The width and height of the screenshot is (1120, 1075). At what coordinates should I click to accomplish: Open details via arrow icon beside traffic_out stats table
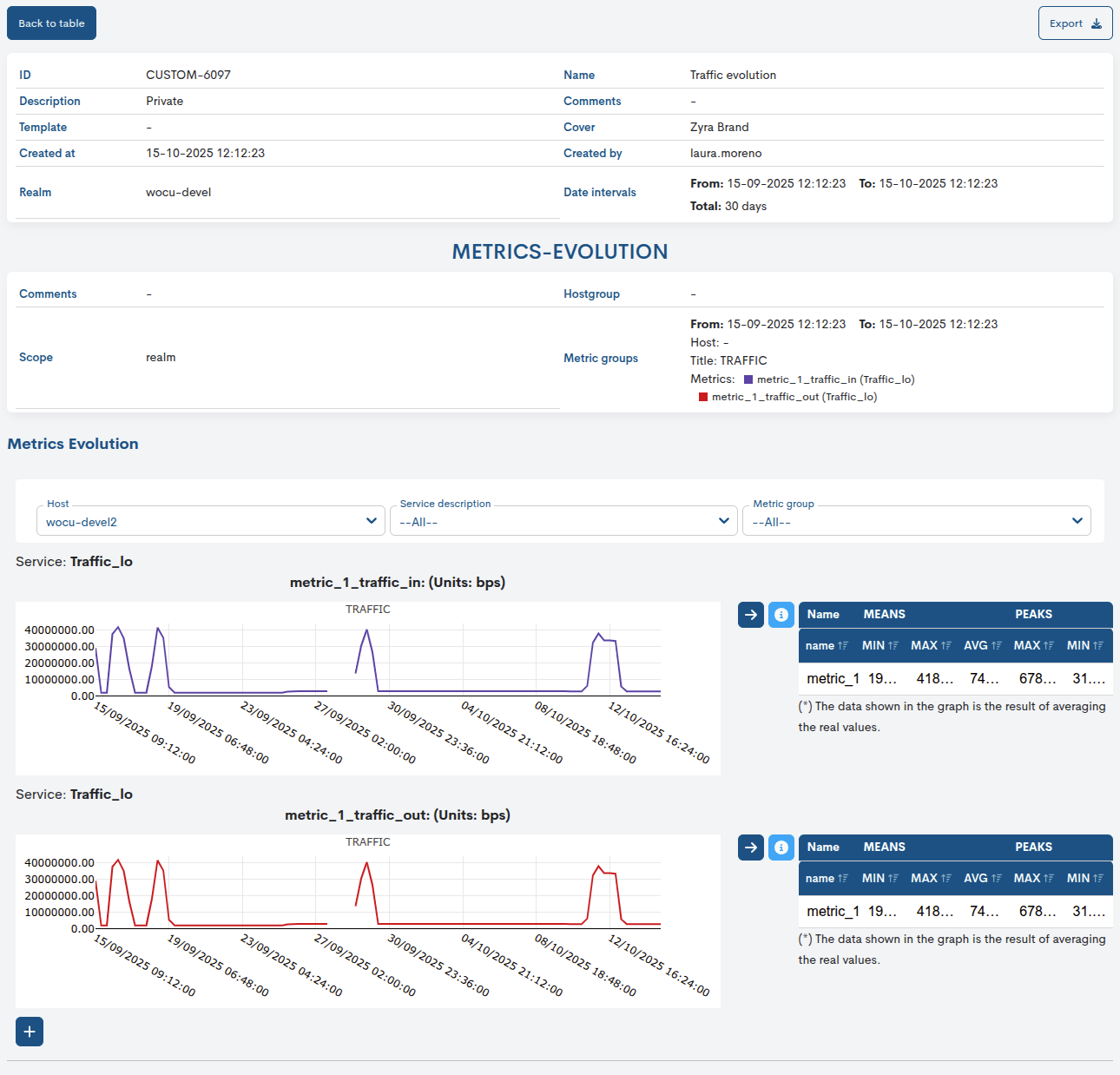(x=750, y=847)
